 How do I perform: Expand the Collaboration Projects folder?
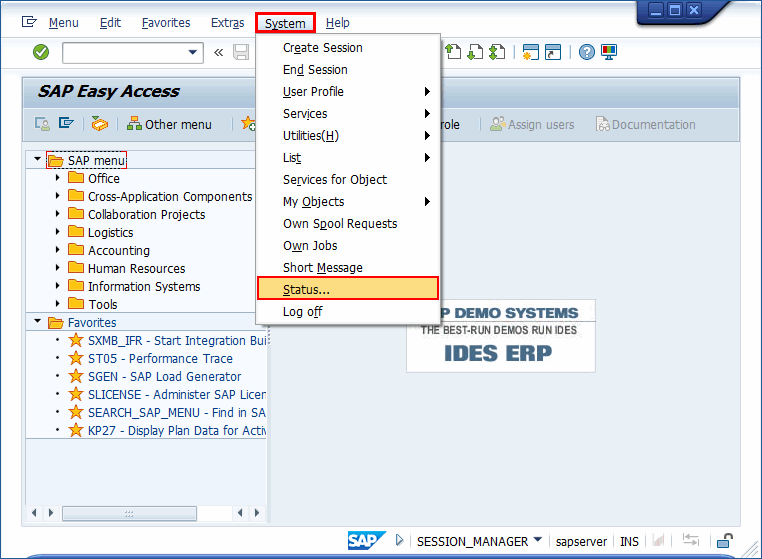57,213
